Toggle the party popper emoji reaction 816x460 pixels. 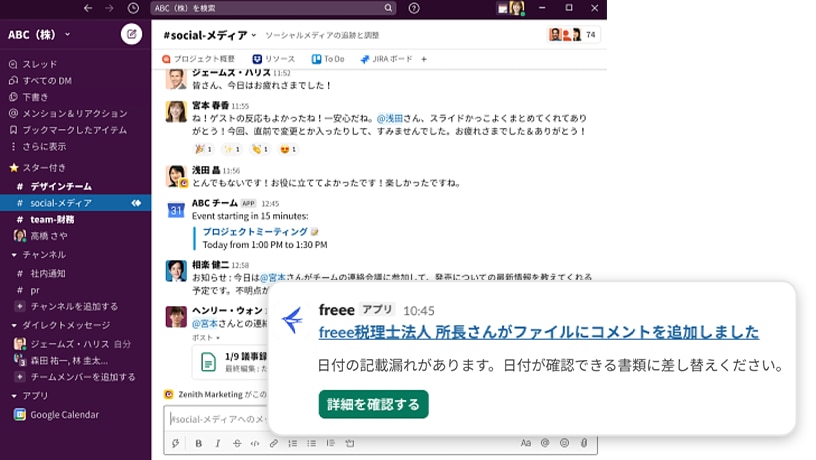176,150
